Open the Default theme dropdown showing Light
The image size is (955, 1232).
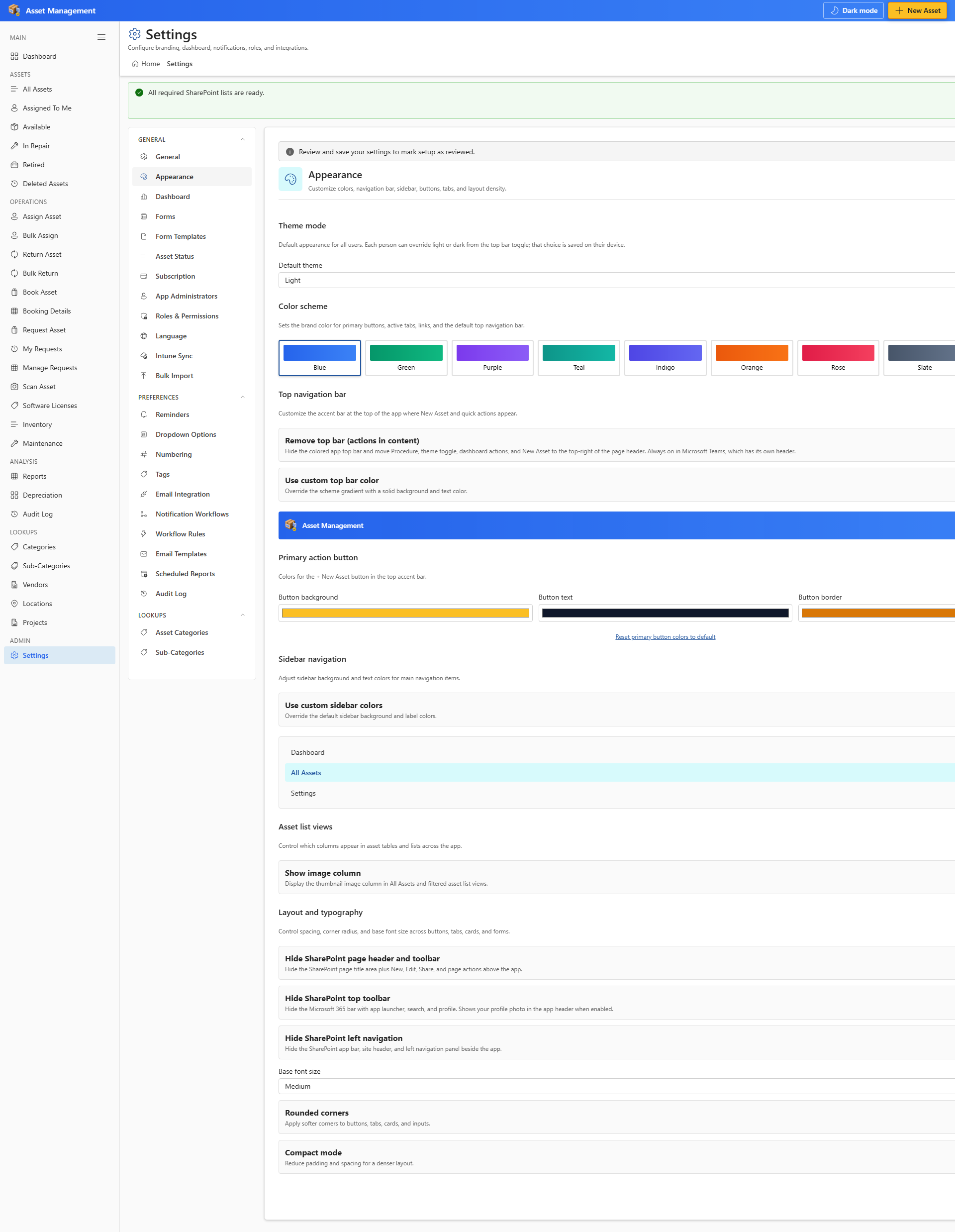point(617,280)
